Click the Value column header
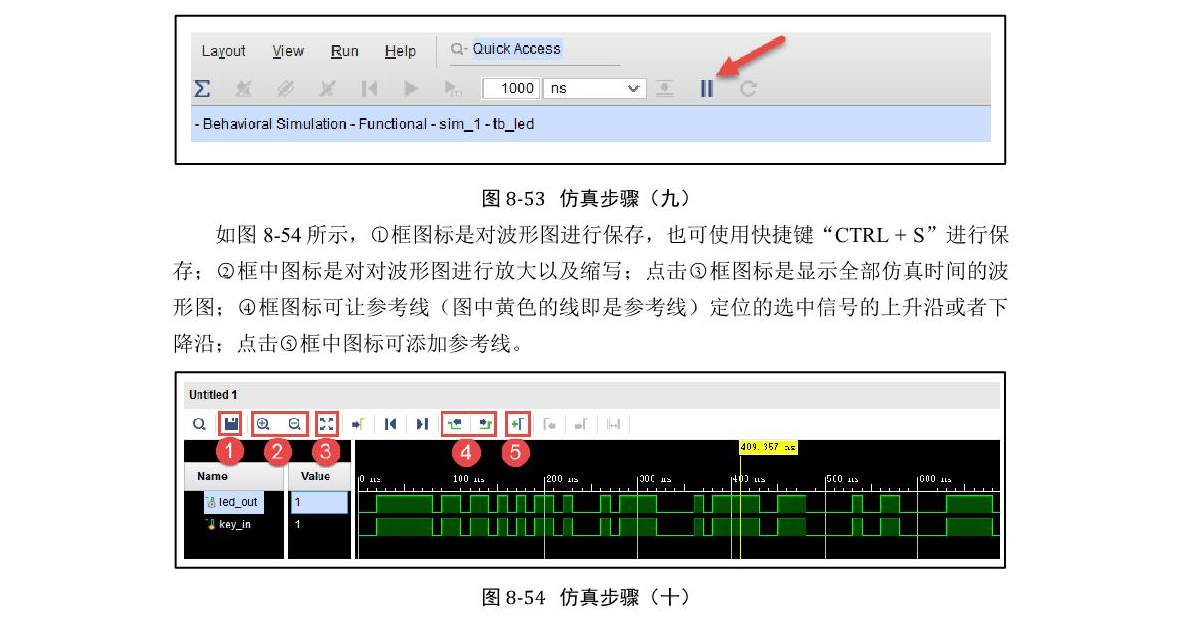 [x=319, y=477]
